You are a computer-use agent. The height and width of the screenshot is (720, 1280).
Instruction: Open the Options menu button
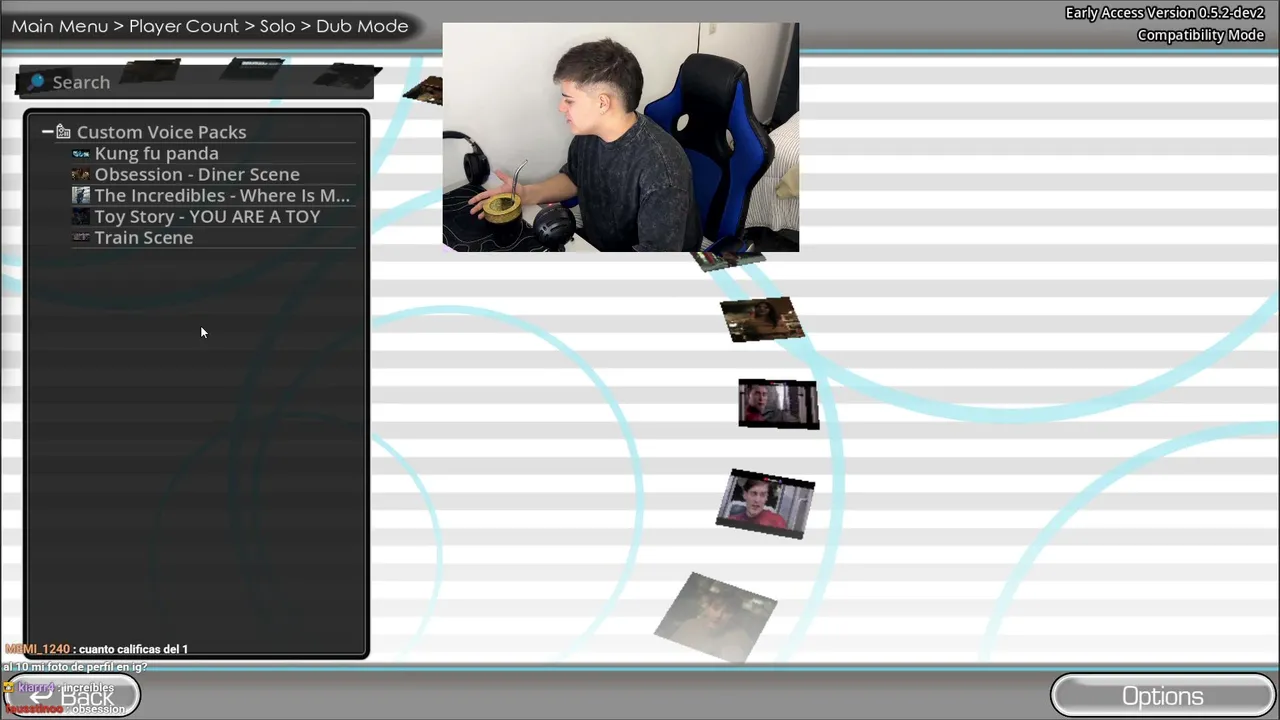1162,696
